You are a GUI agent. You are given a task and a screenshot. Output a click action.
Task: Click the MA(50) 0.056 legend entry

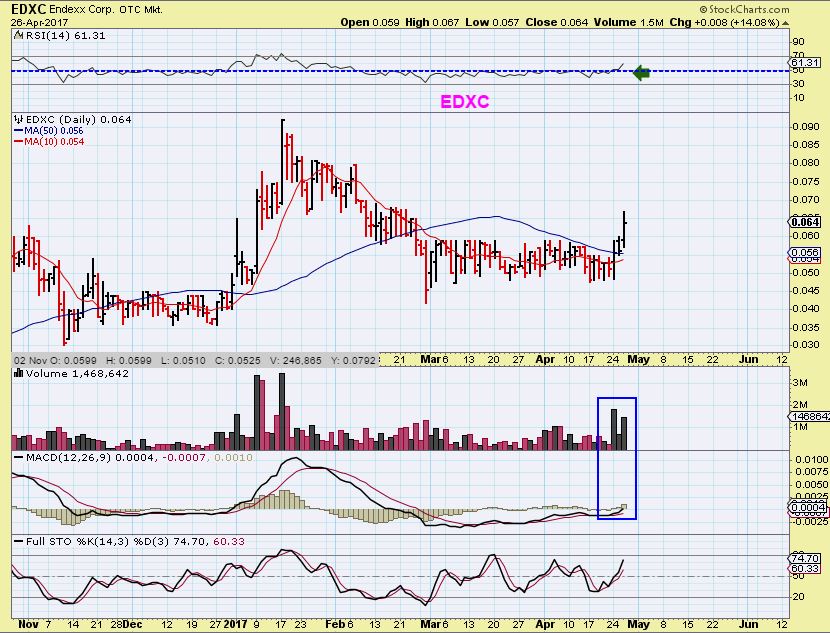[x=49, y=131]
